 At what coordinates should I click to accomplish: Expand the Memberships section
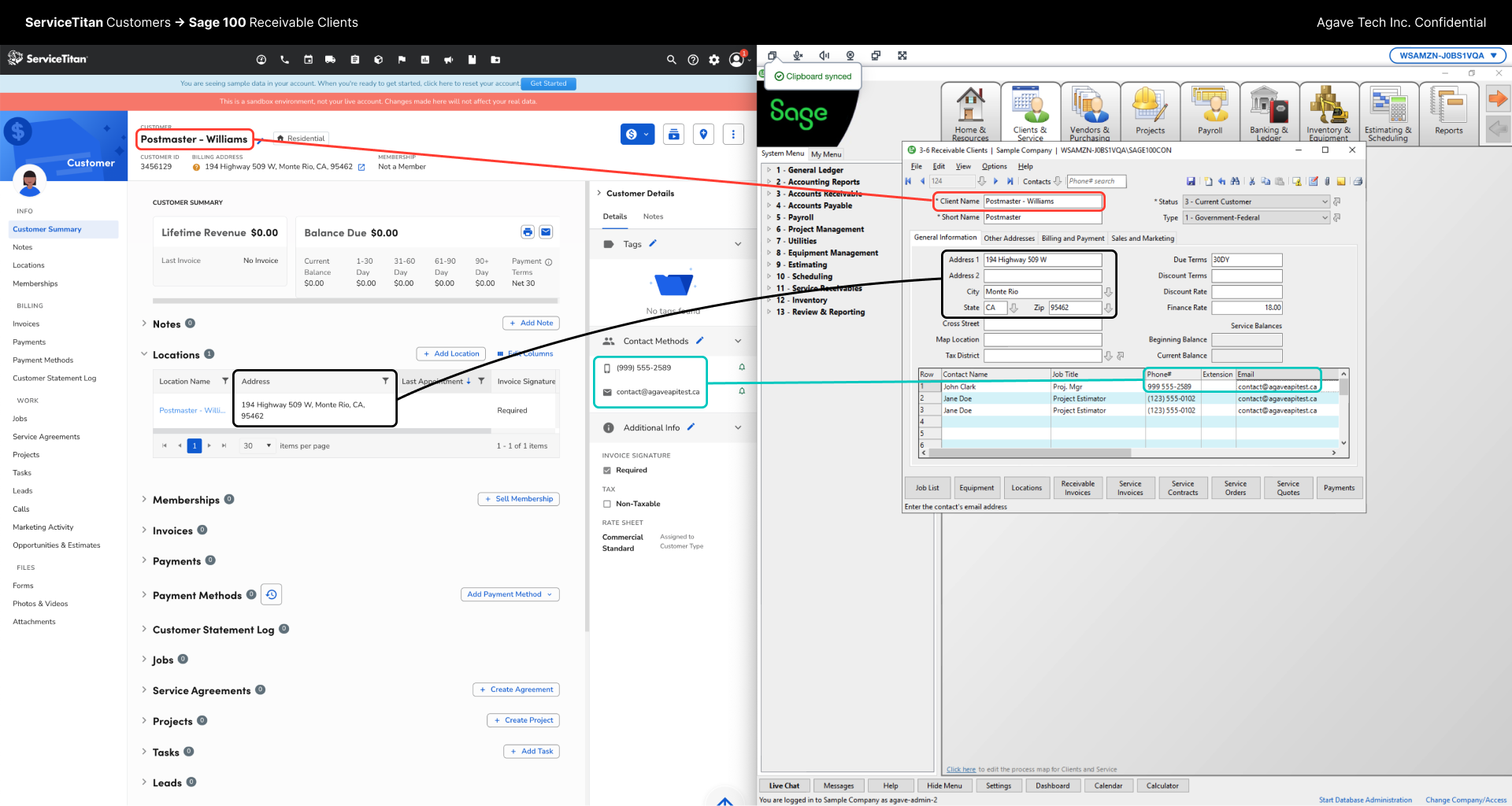[x=144, y=499]
